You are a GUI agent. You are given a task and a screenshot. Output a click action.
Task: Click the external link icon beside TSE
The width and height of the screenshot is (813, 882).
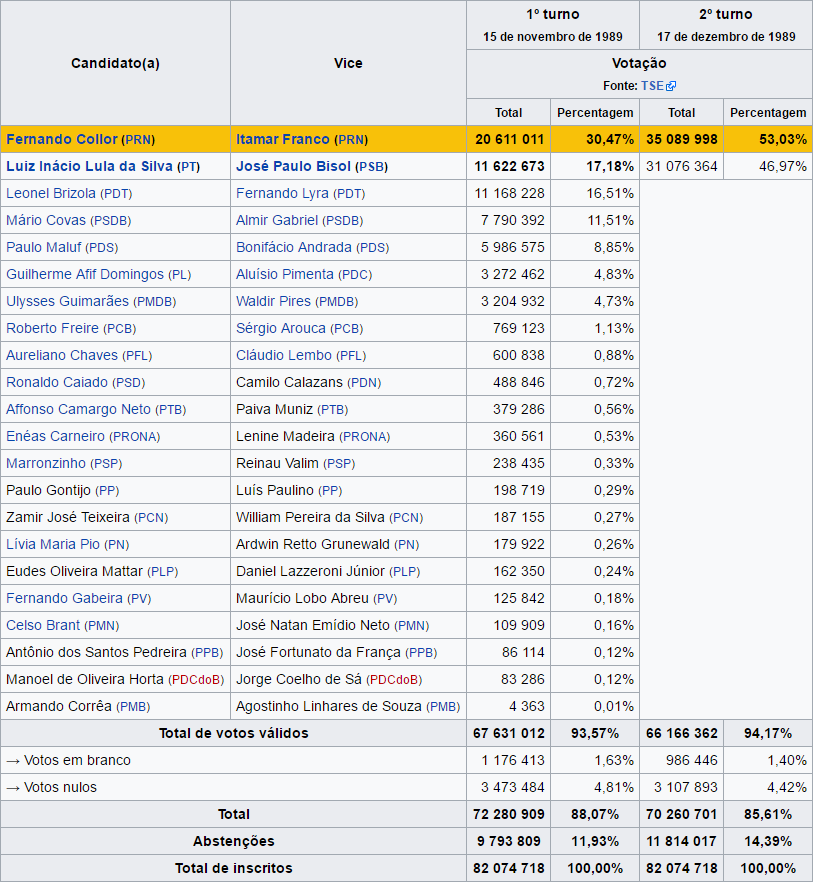click(671, 86)
